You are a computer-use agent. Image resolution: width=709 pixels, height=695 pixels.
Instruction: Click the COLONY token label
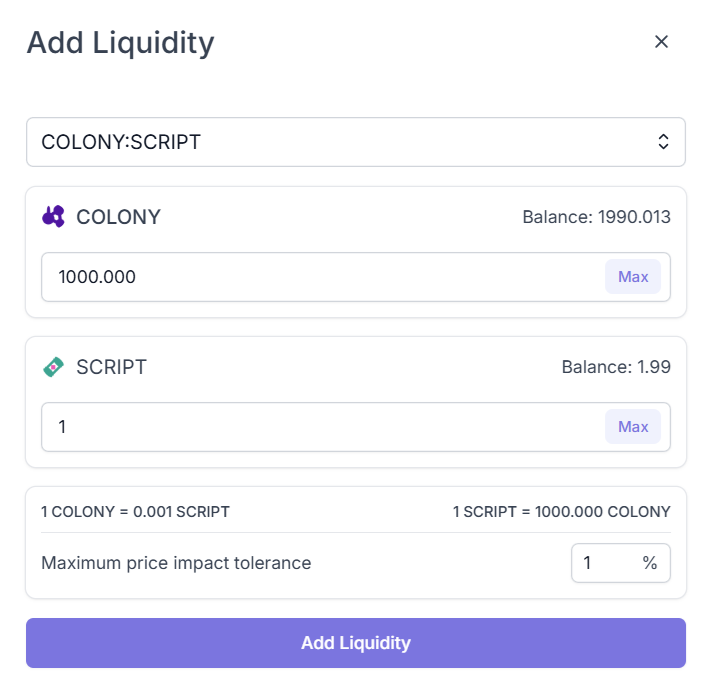[x=118, y=217]
